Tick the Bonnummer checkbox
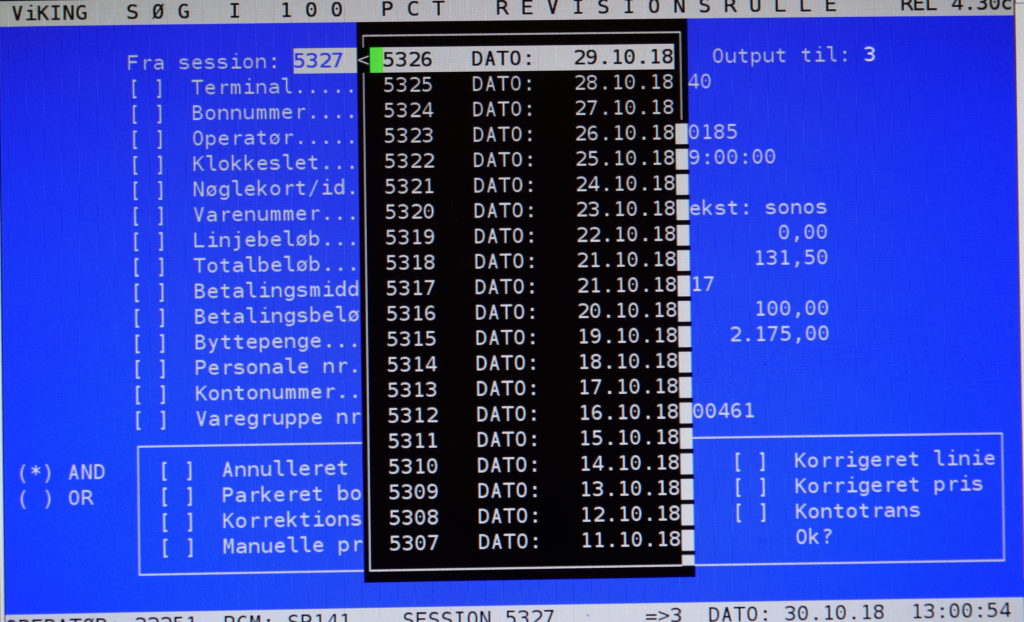The width and height of the screenshot is (1024, 622). [146, 112]
